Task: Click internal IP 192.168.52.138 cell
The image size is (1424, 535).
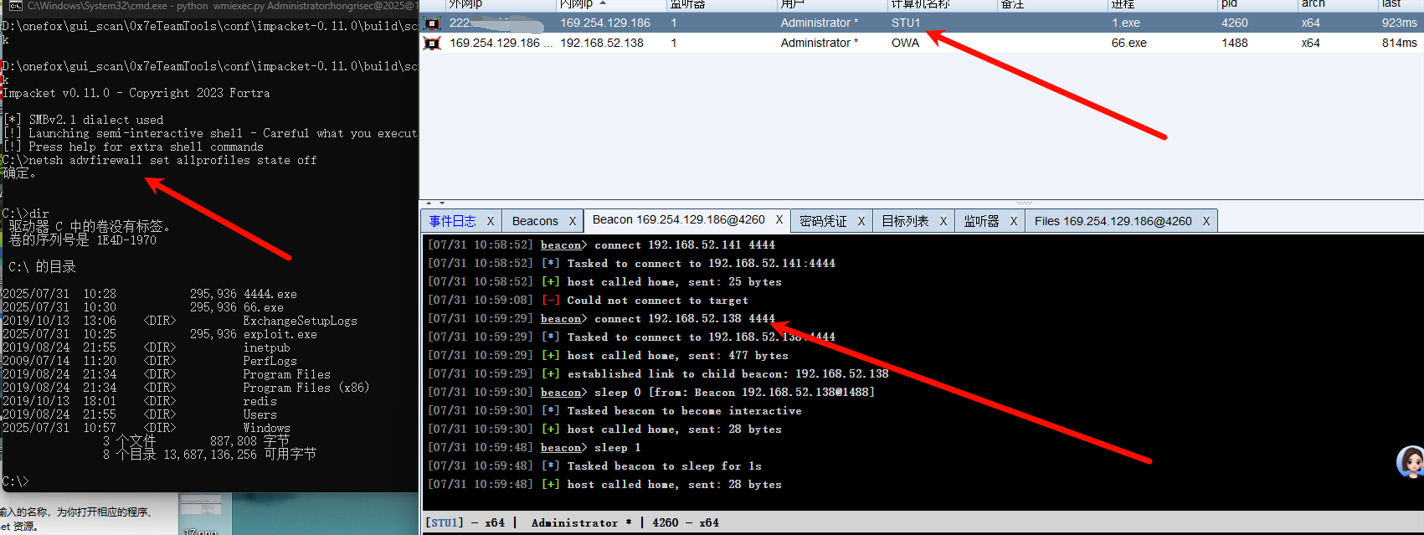Action: tap(602, 43)
